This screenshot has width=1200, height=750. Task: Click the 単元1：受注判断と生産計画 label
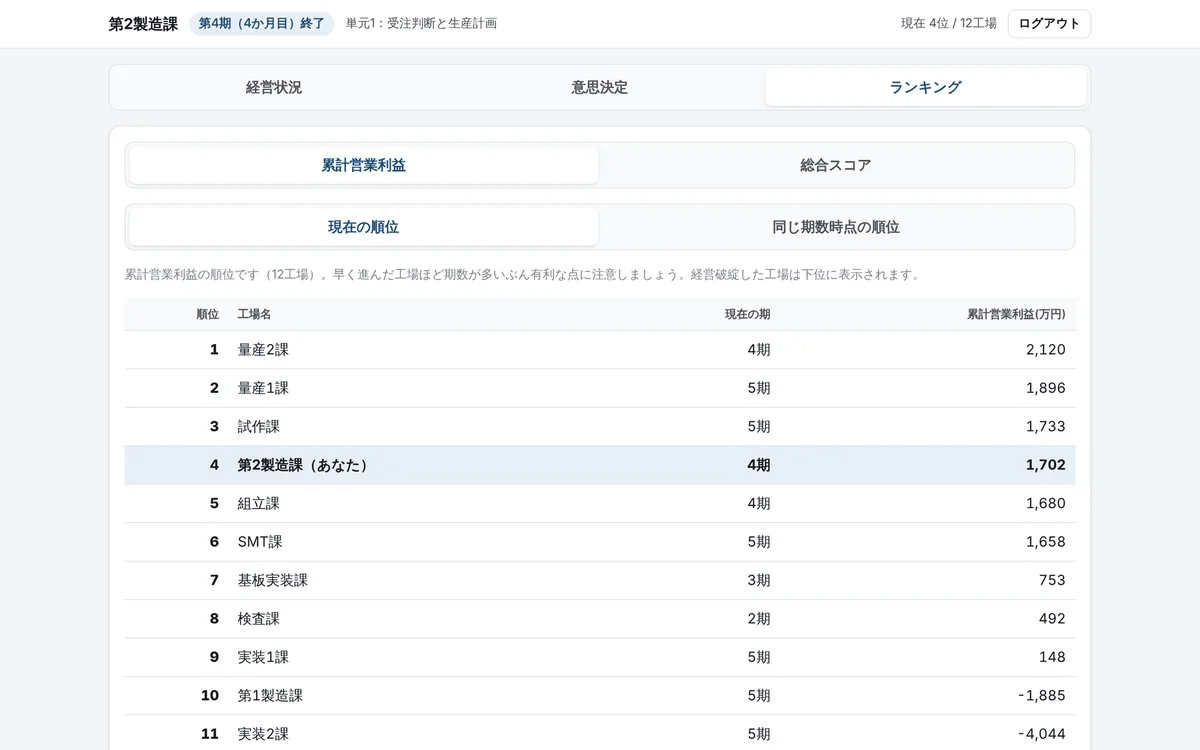point(421,24)
